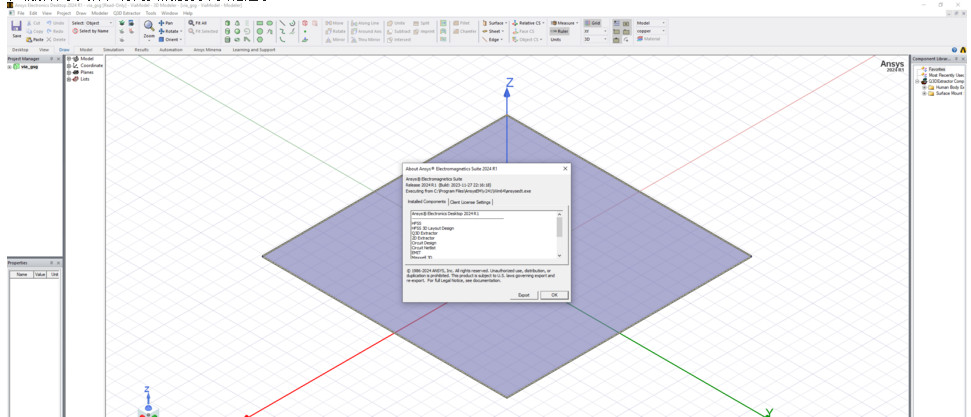Switch to the Automation ribbon tab
This screenshot has width=971, height=417.
point(171,50)
